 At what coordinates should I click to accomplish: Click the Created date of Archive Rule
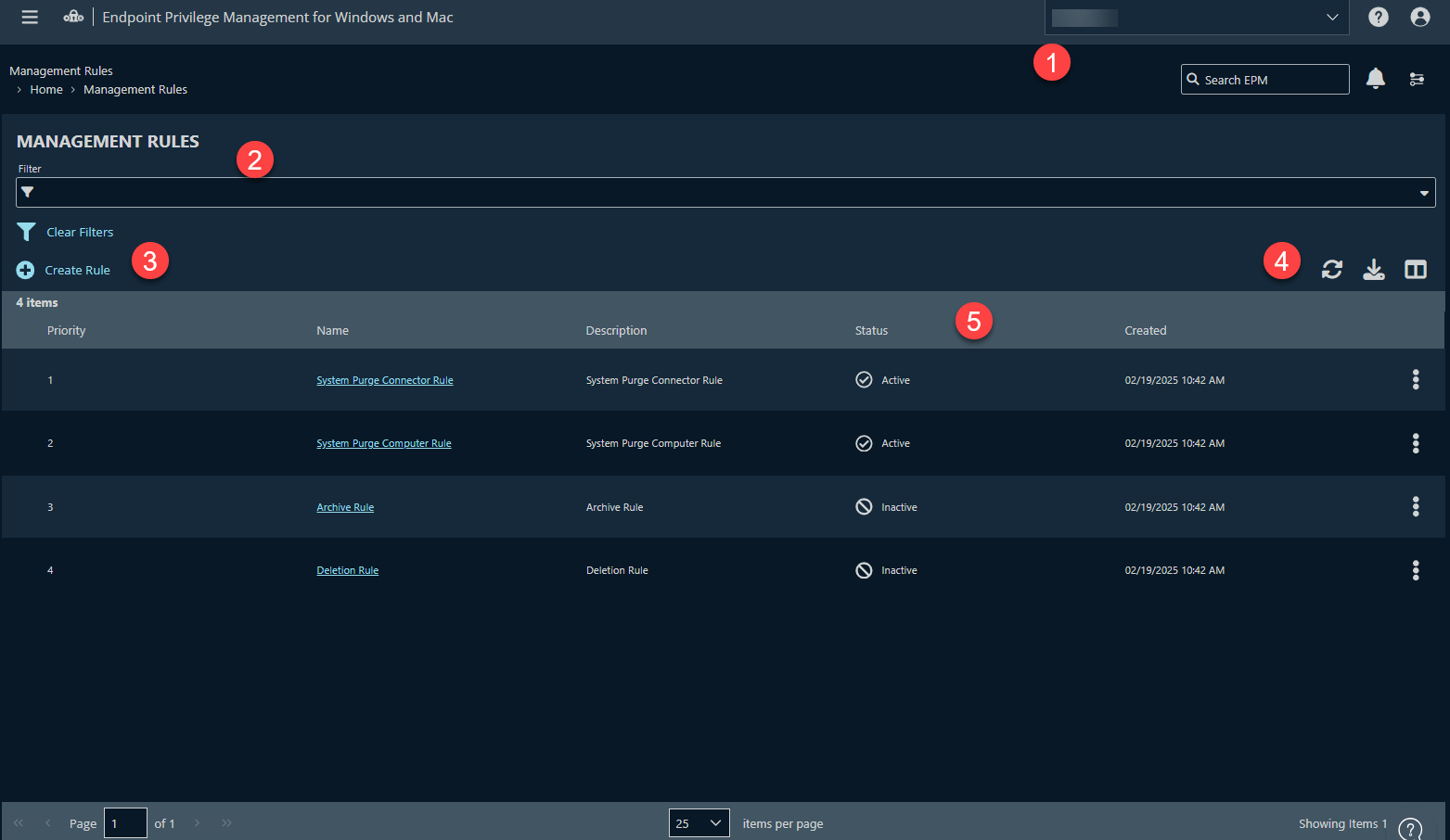click(x=1174, y=507)
